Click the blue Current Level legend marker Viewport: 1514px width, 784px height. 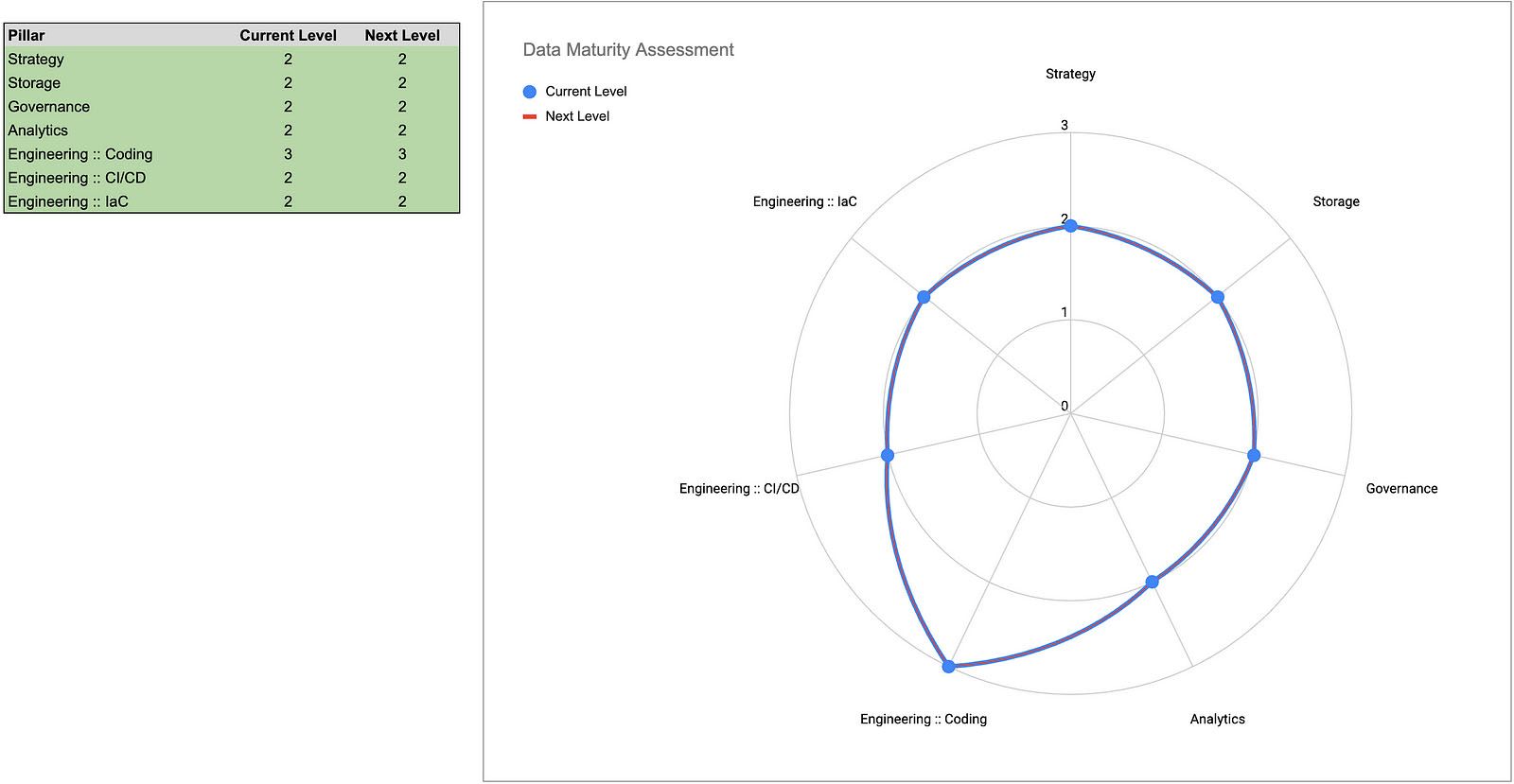click(530, 92)
